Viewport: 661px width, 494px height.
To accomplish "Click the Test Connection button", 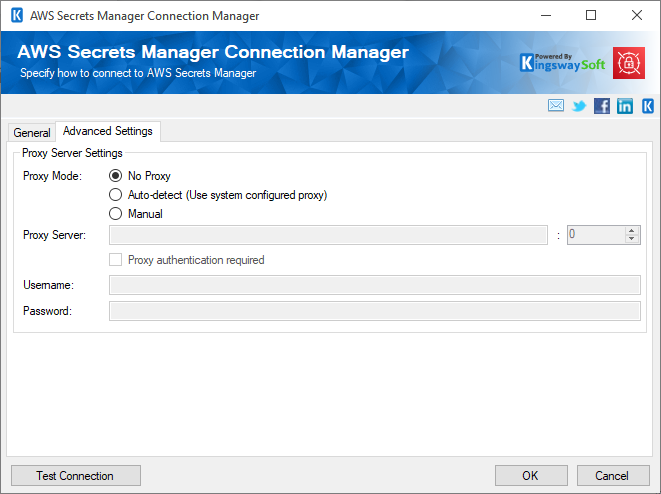I will [76, 475].
